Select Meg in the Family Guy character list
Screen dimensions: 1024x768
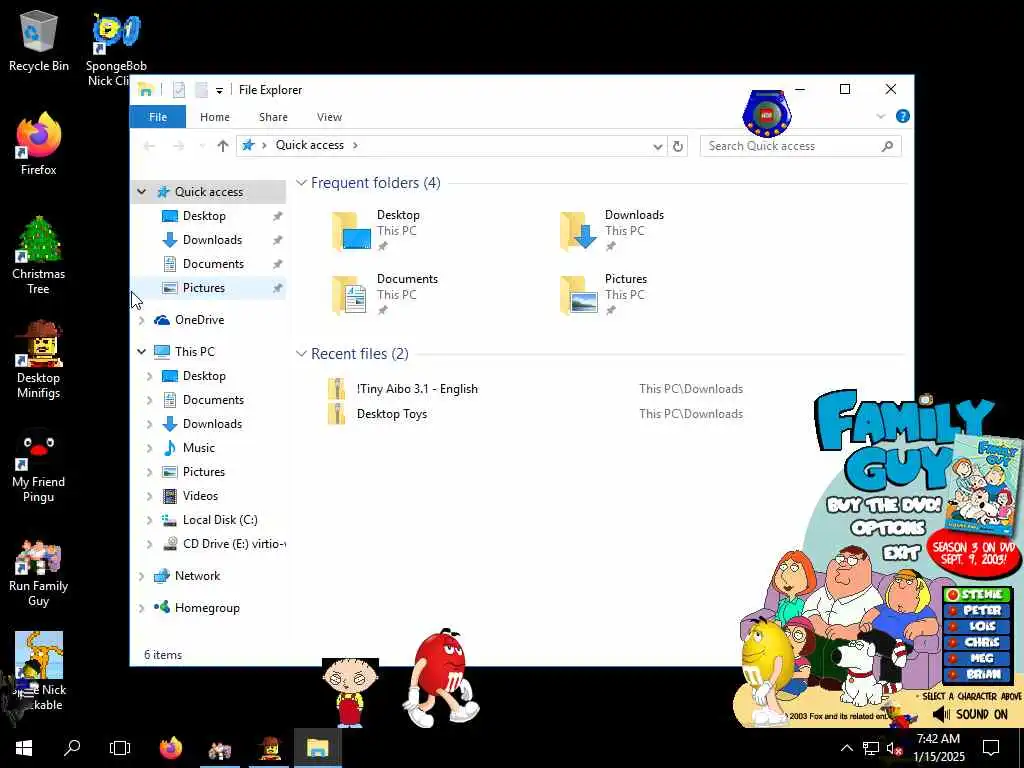click(x=977, y=658)
